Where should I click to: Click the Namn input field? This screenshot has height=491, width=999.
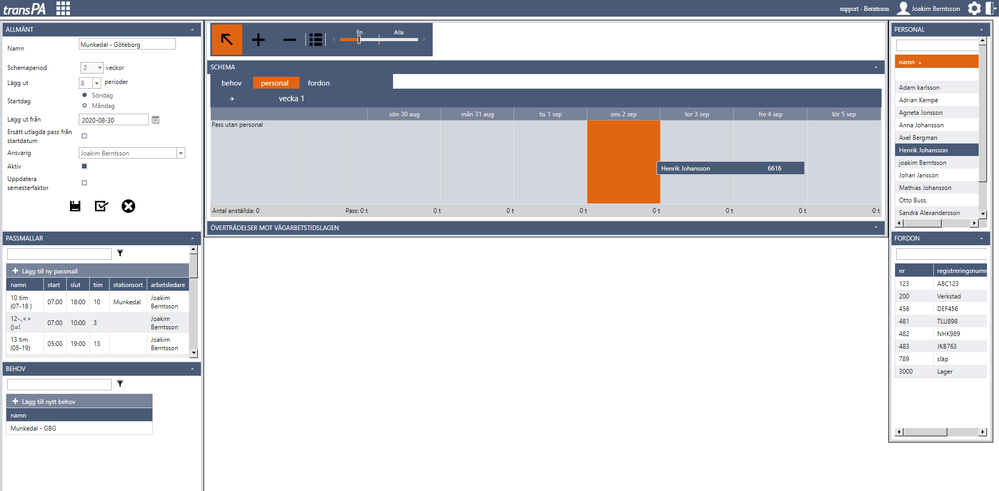pos(127,45)
